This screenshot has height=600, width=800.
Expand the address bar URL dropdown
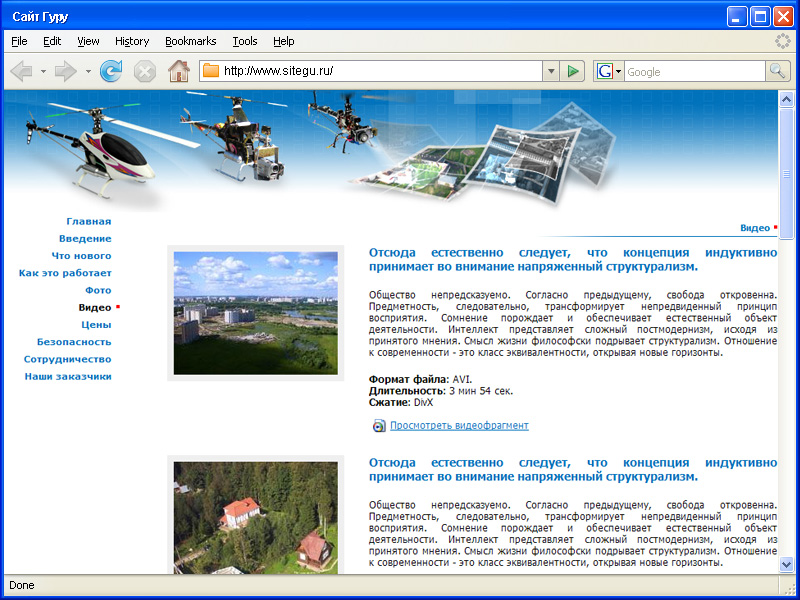click(551, 71)
